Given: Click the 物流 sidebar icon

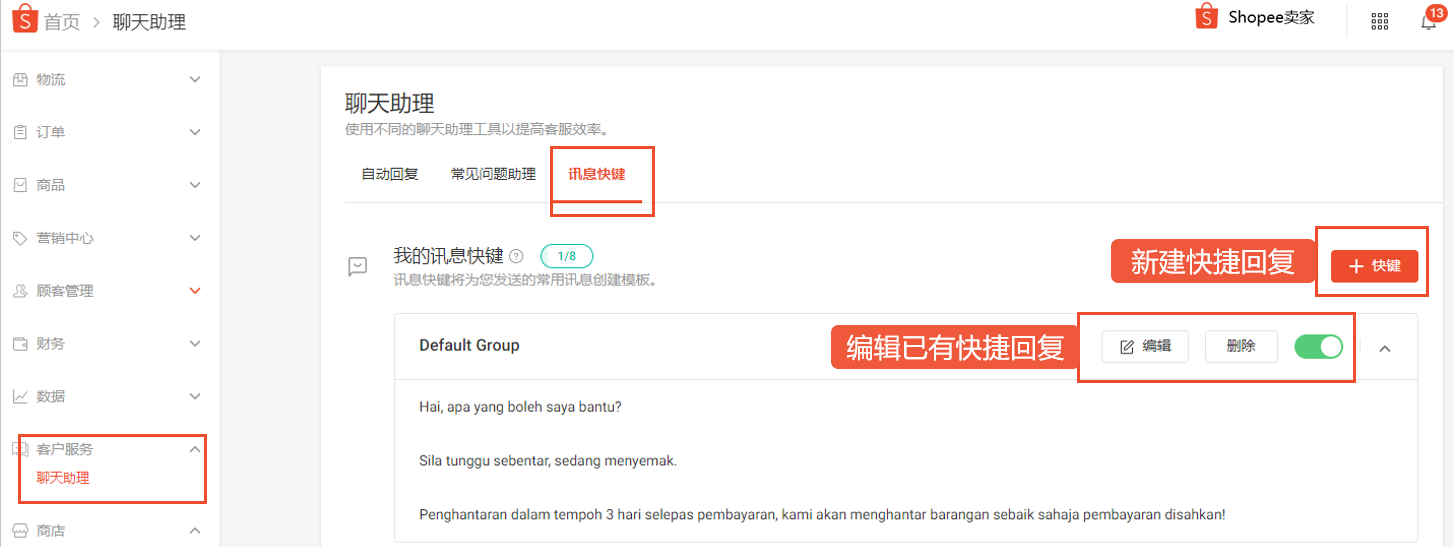Looking at the screenshot, I should click(x=20, y=79).
